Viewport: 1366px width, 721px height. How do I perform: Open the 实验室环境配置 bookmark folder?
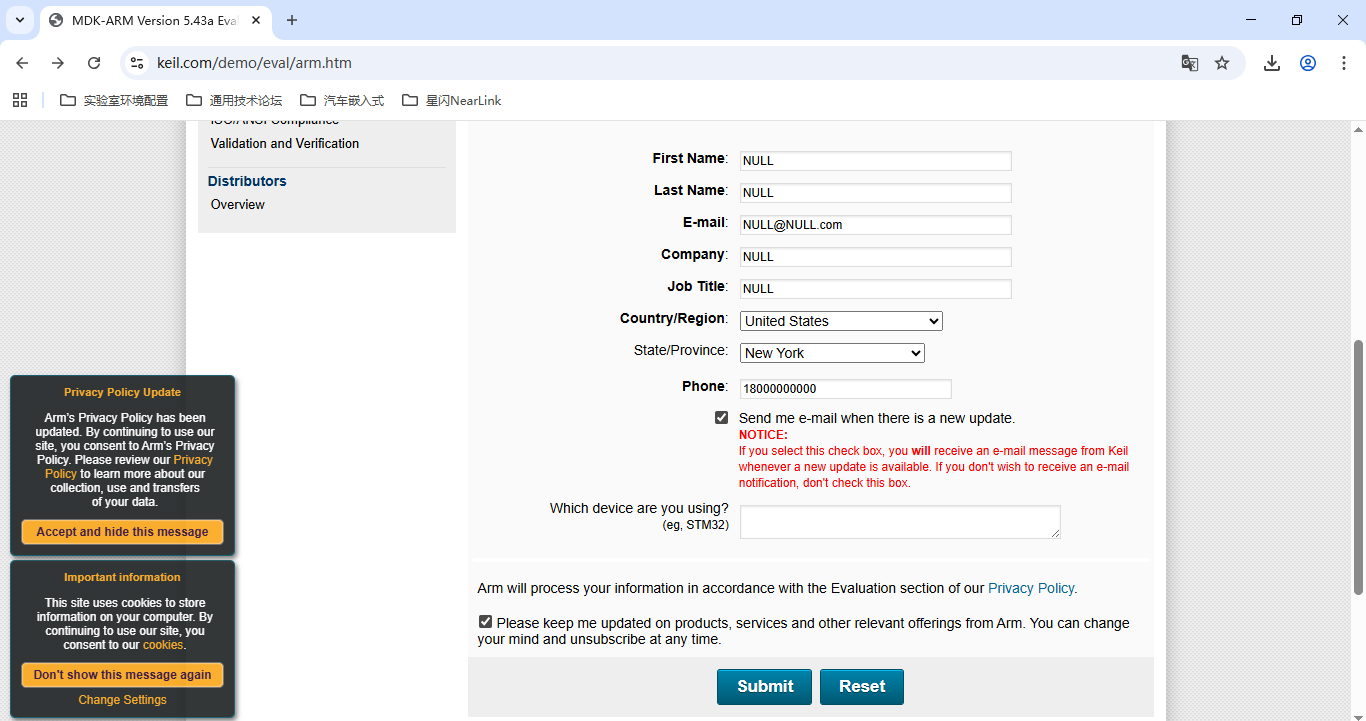click(x=114, y=100)
